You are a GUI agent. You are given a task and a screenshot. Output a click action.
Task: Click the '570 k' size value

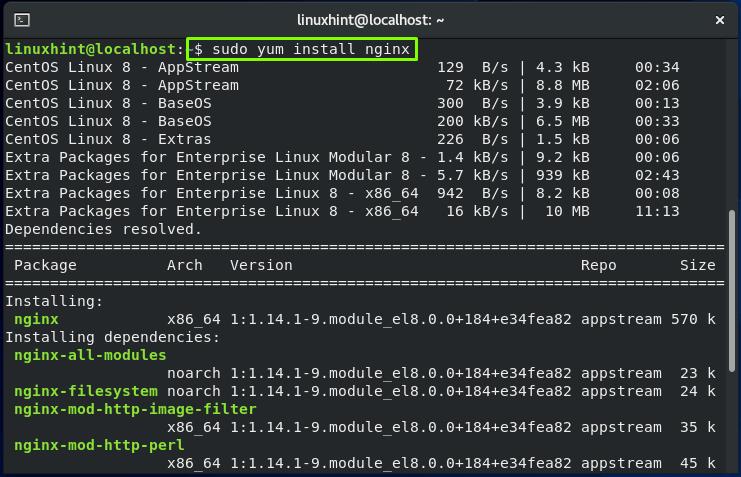693,319
